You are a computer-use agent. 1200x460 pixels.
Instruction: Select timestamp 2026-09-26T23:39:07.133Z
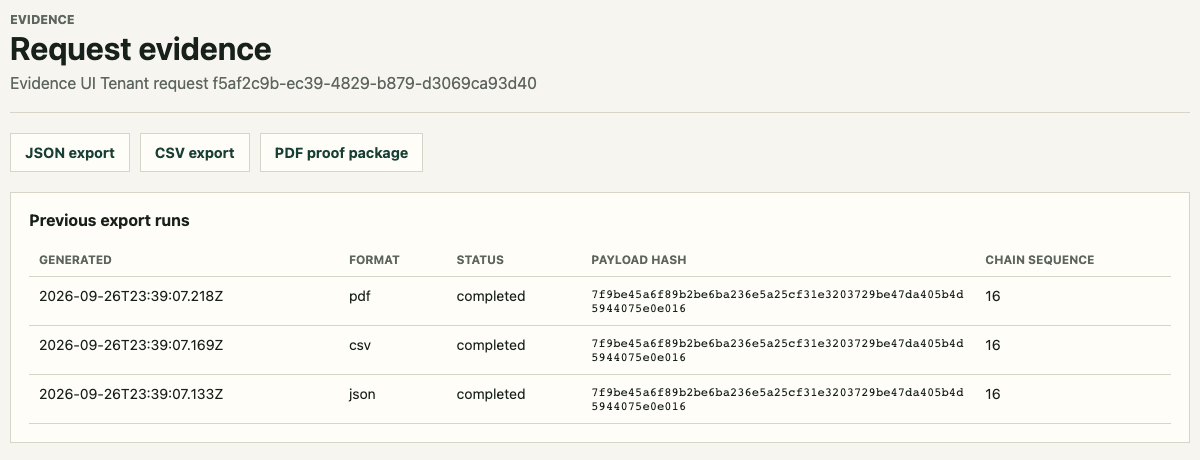tap(131, 394)
